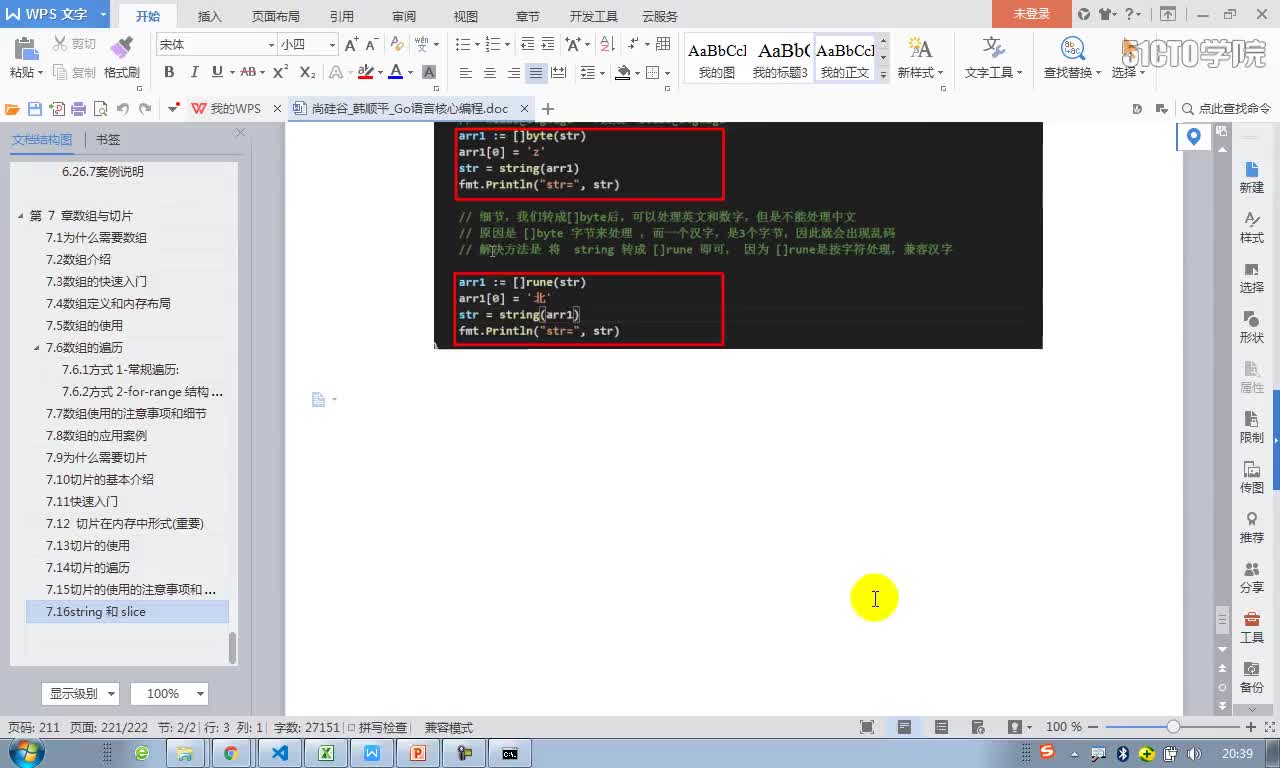Click the Format Painter (格式刷) icon

tap(121, 49)
